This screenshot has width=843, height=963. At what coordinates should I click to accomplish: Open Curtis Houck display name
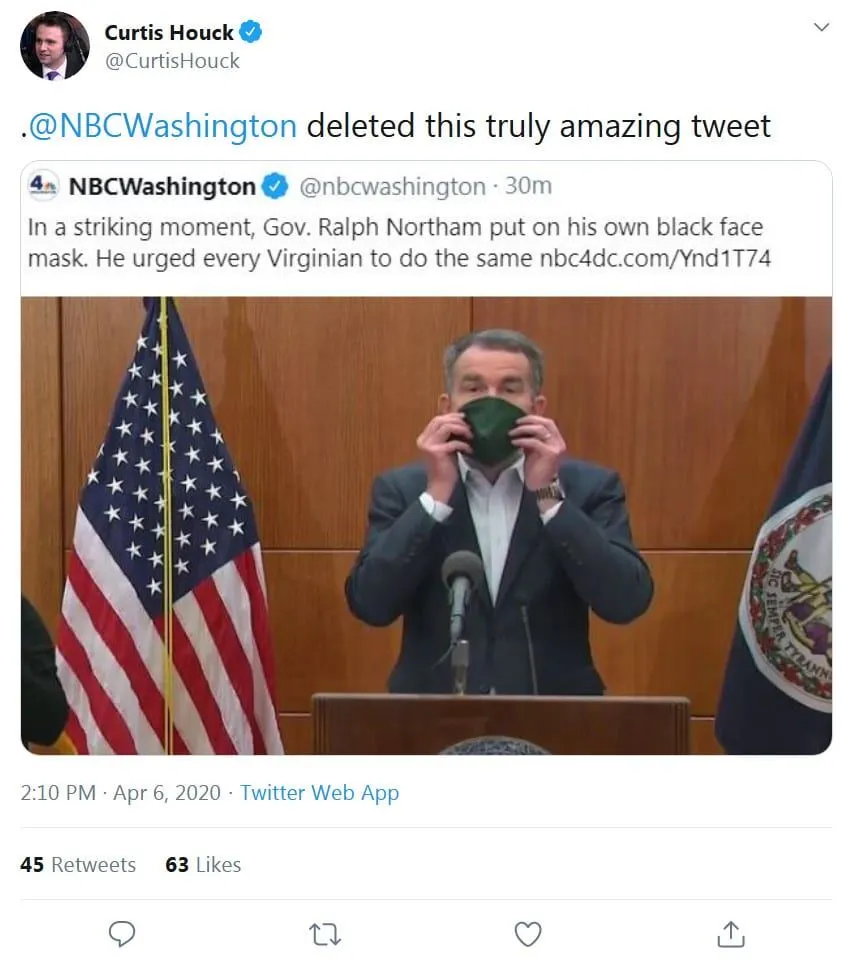[x=168, y=32]
